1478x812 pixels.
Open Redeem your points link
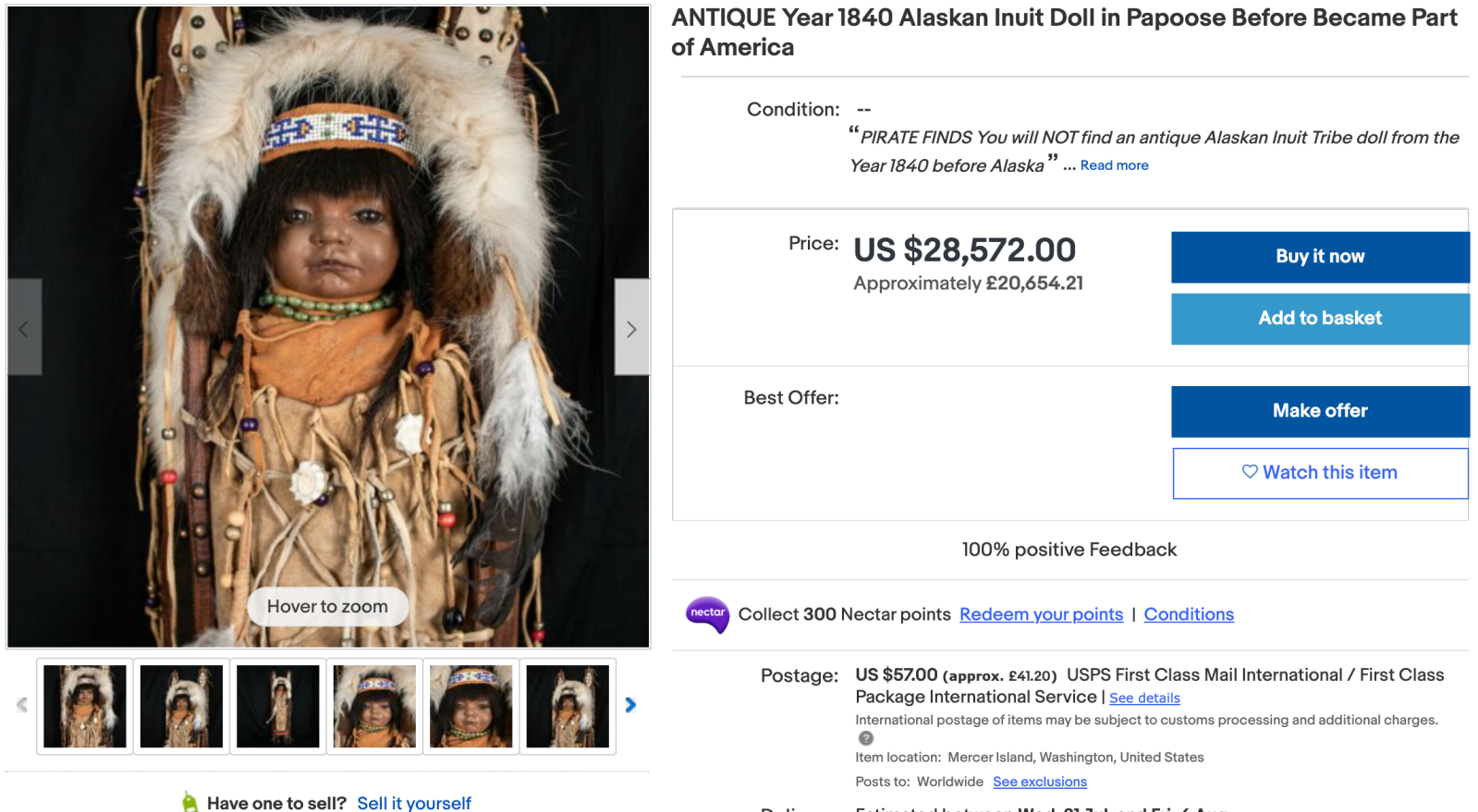[1041, 614]
